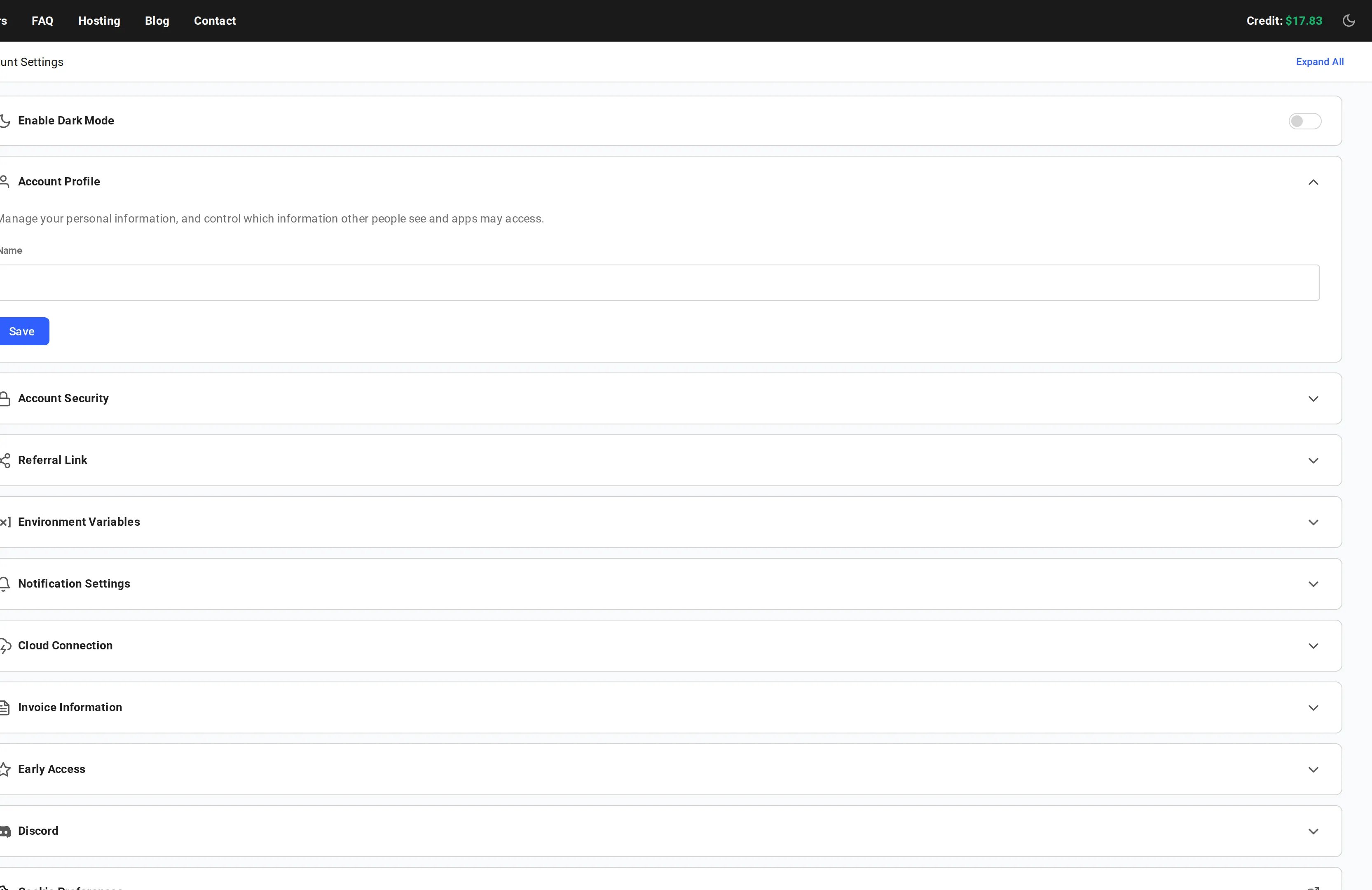Screen dimensions: 1372x890
Task: Open the Contact navigation item
Action: coord(214,21)
